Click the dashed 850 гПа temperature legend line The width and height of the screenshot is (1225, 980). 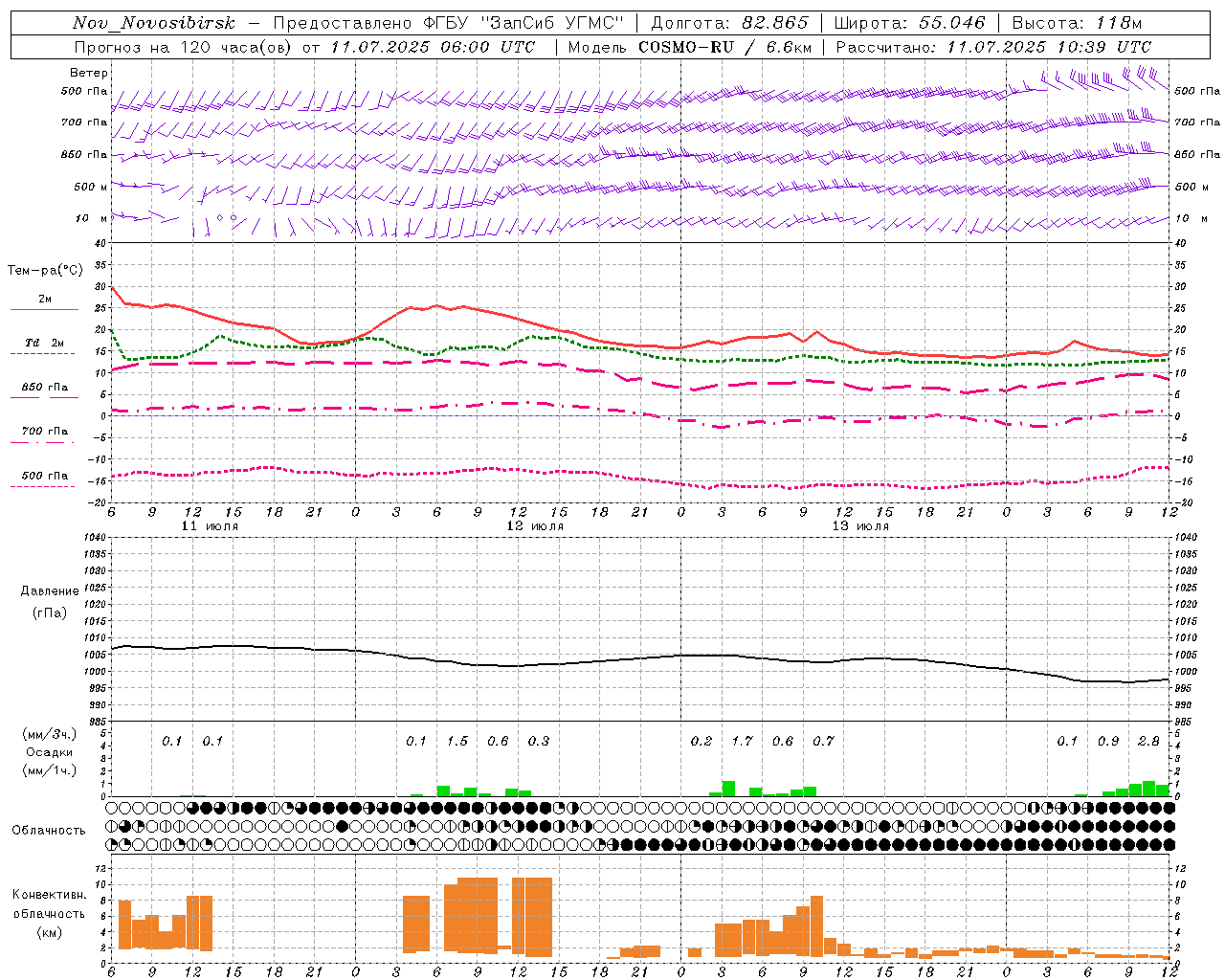pos(44,398)
